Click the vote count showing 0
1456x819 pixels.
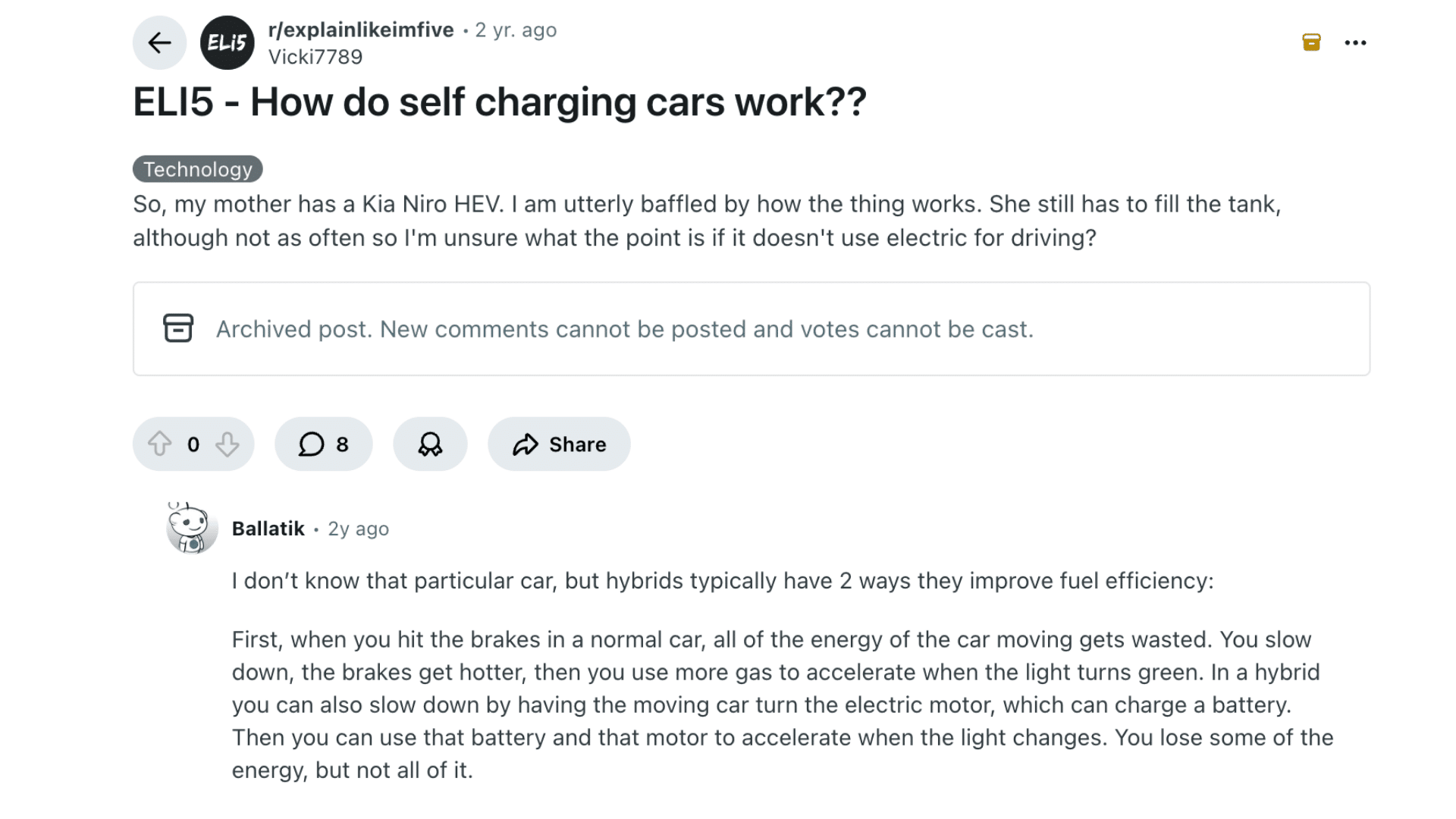[x=193, y=444]
